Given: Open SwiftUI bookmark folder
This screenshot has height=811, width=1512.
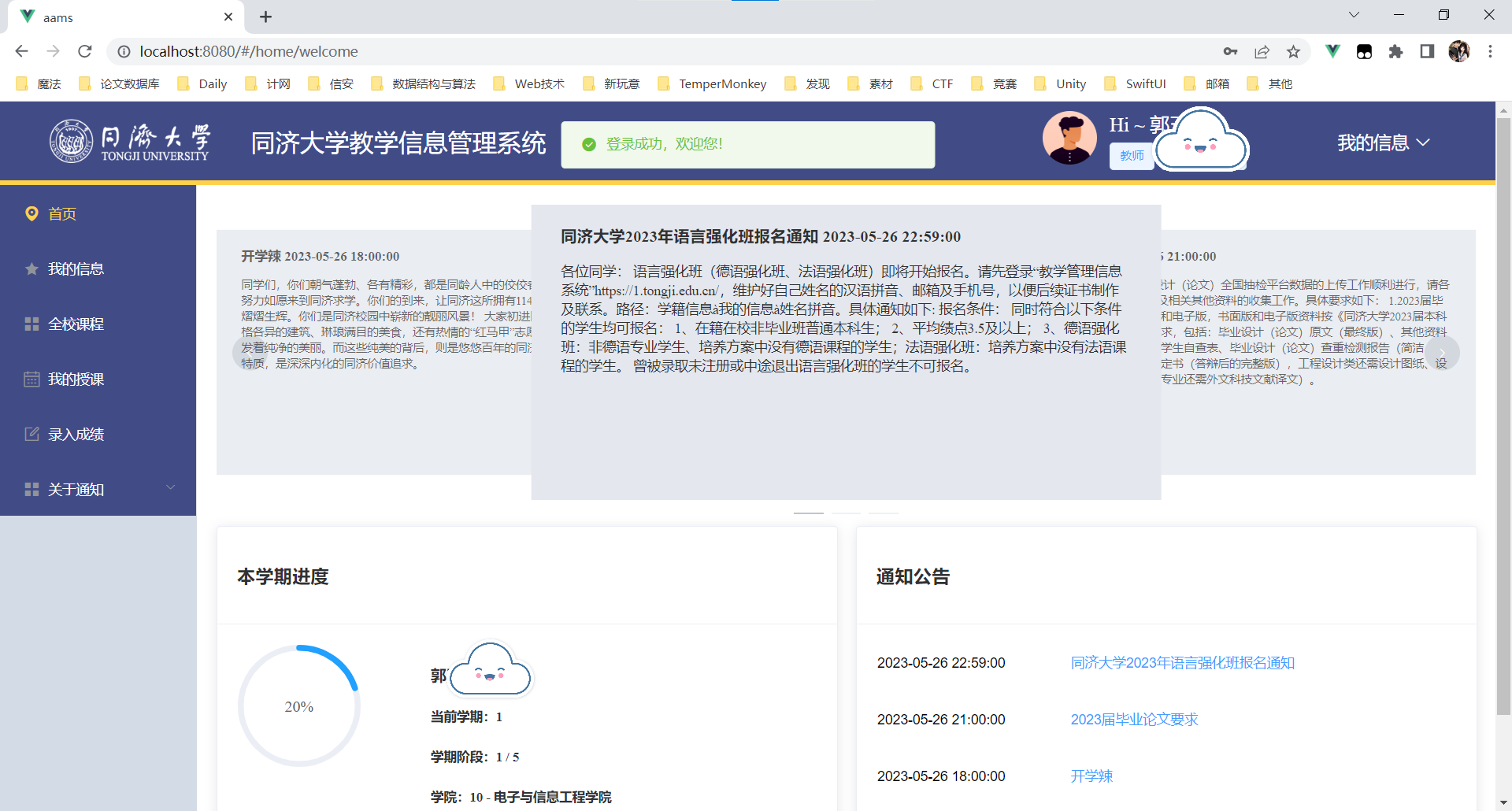Looking at the screenshot, I should 1135,83.
